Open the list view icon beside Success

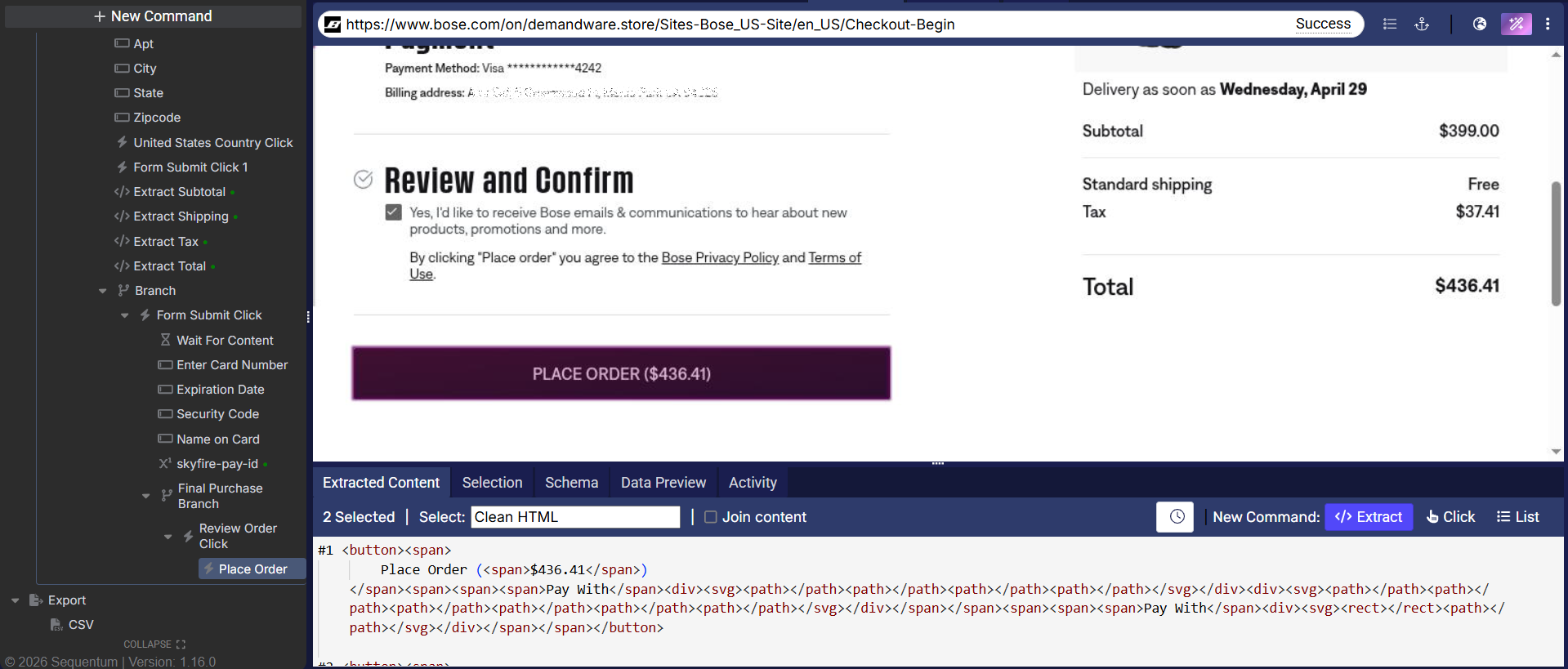(1389, 25)
